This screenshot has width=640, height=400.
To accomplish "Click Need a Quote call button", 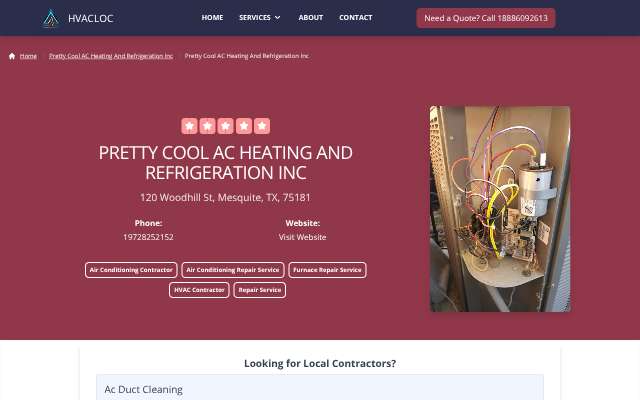I will click(x=486, y=18).
